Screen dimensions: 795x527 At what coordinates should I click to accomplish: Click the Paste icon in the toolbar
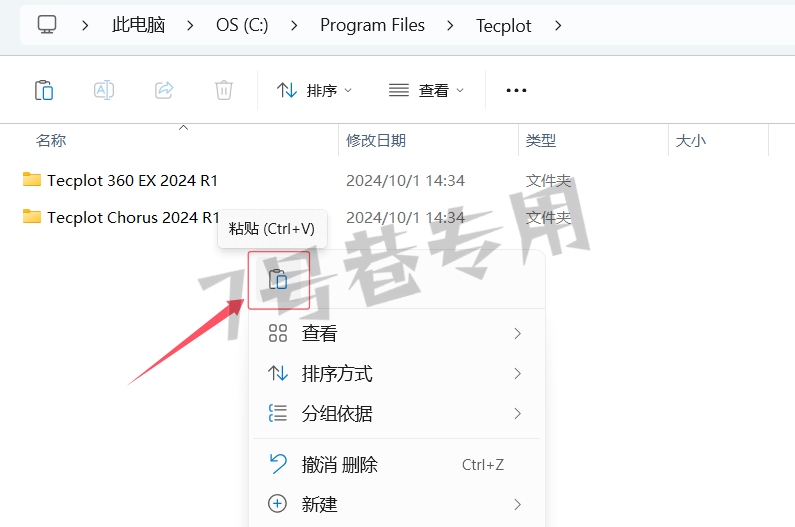point(44,90)
